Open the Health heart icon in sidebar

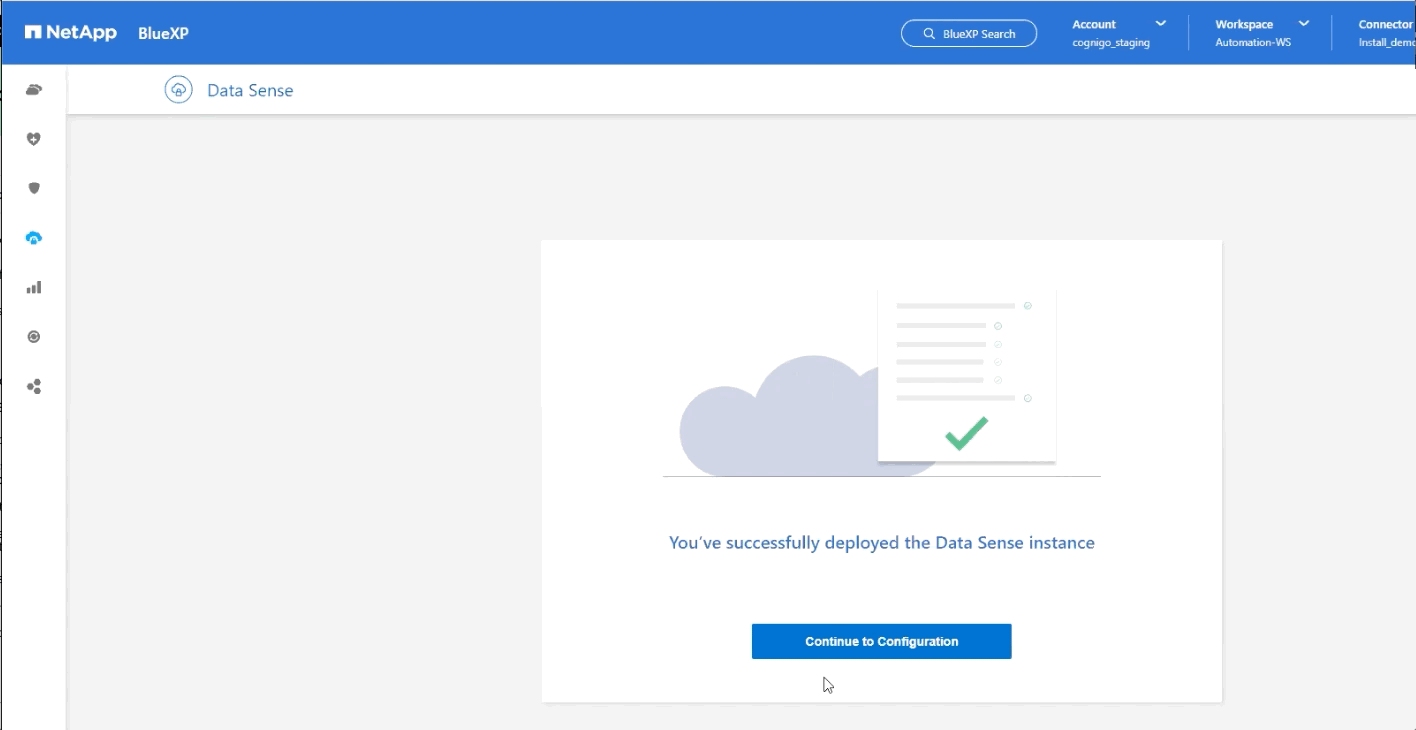pyautogui.click(x=34, y=140)
